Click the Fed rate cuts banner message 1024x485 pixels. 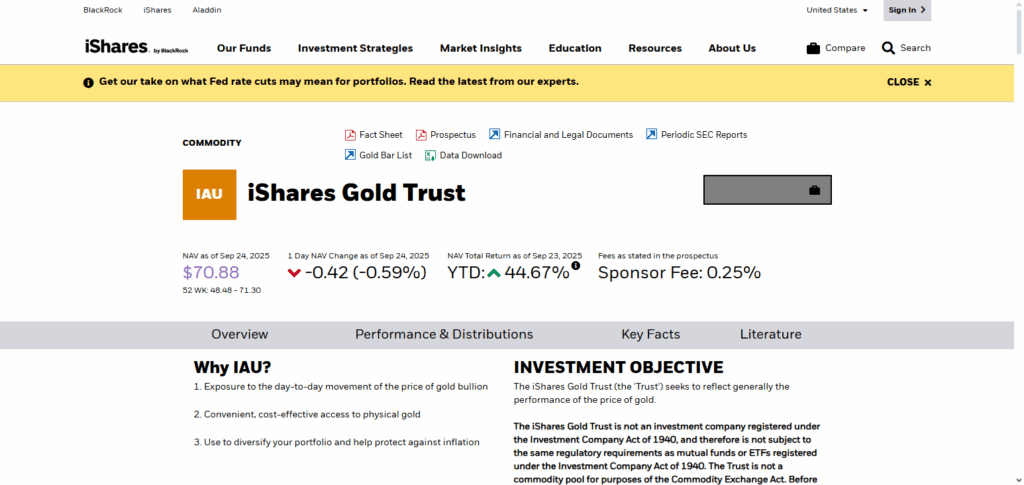339,82
